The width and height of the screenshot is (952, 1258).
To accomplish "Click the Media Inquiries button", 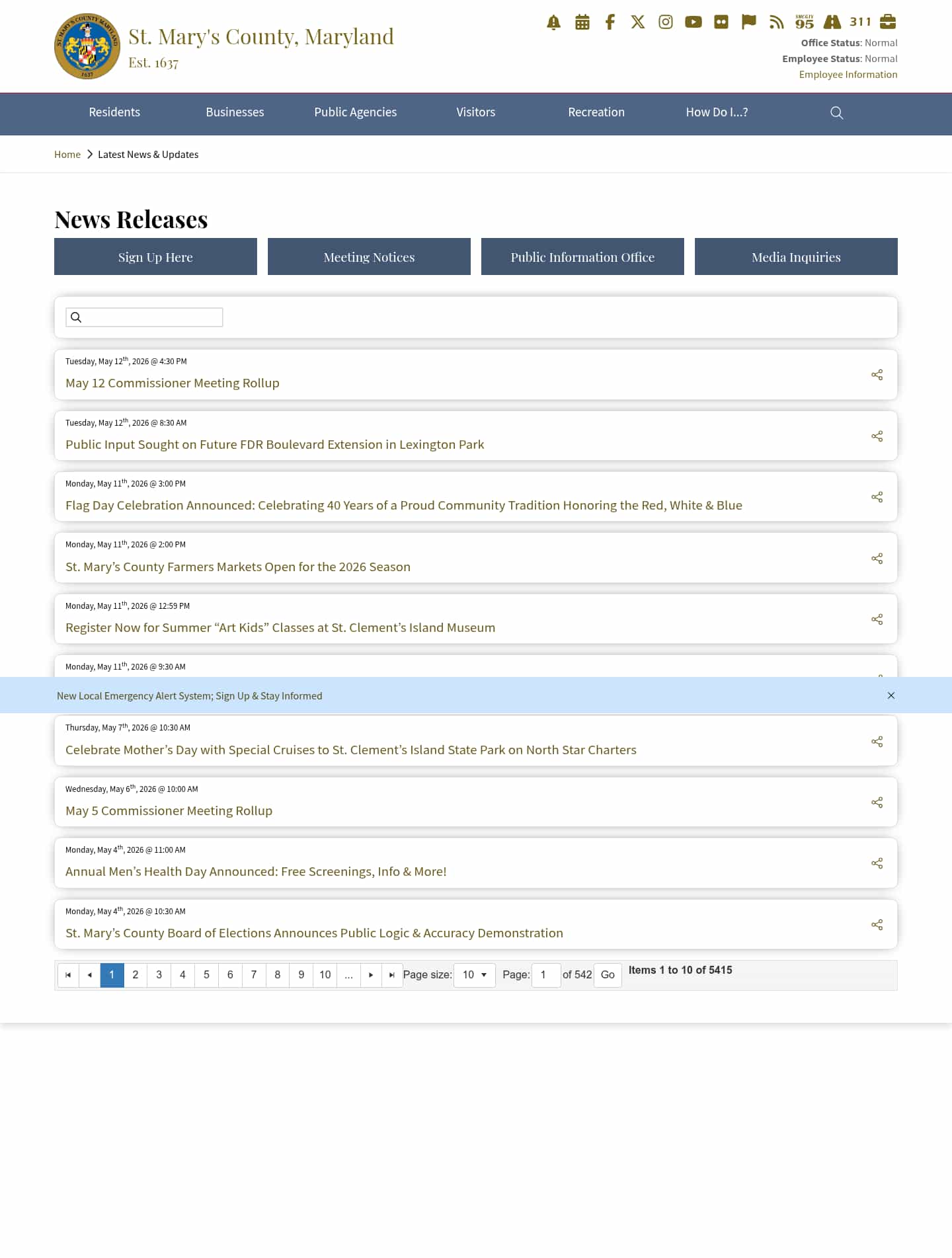I will (x=796, y=256).
